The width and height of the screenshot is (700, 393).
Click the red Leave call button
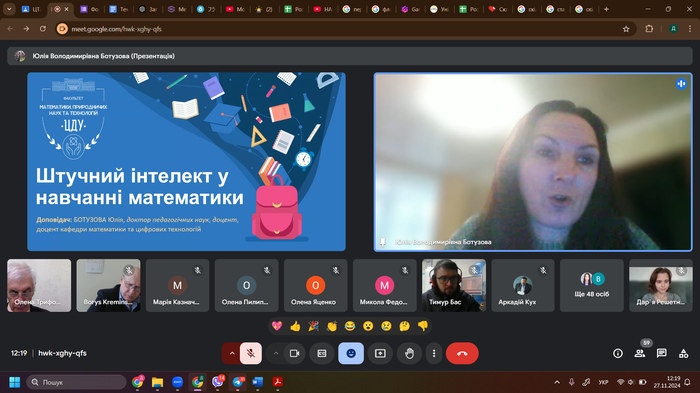[462, 353]
